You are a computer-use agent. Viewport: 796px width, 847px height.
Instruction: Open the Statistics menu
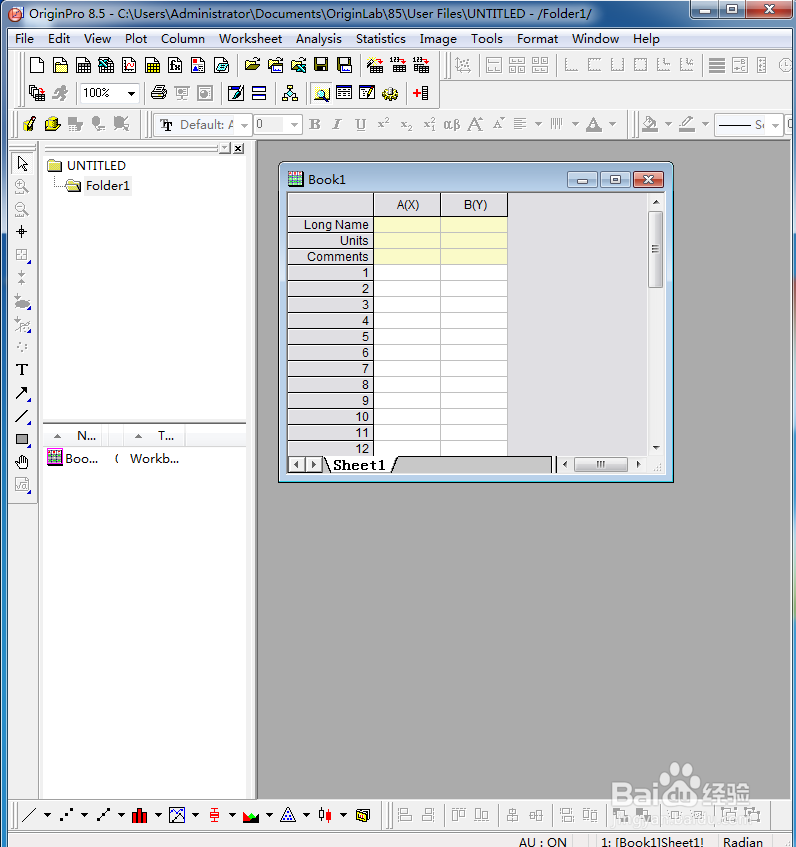(x=381, y=39)
